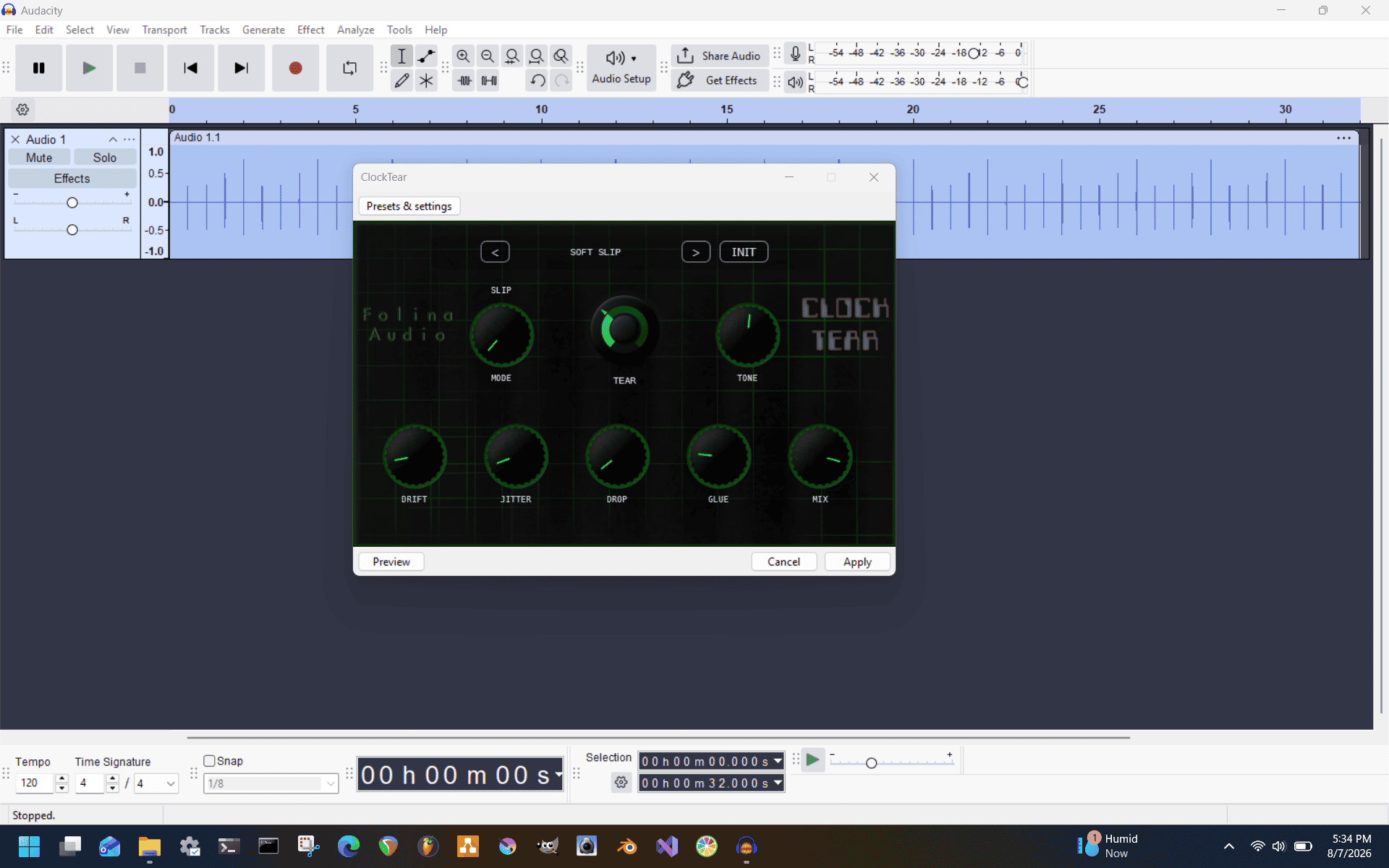Click the Skip to Start button
The image size is (1389, 868).
click(x=191, y=68)
